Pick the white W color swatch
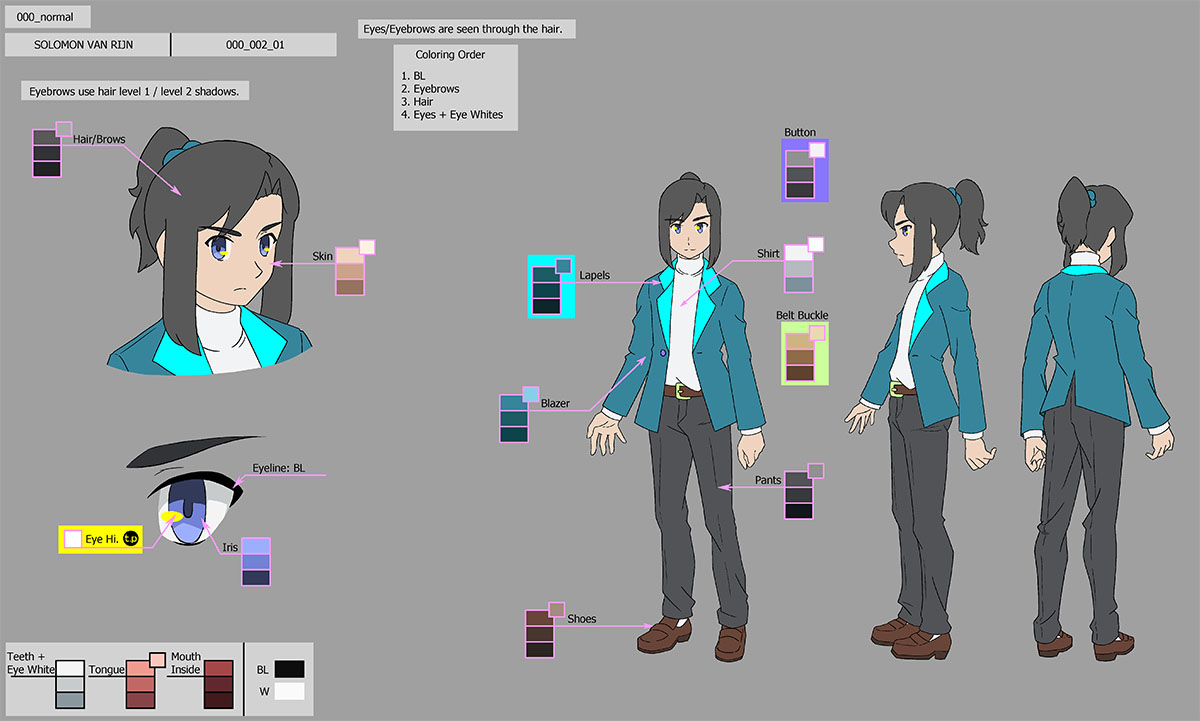 [x=289, y=691]
